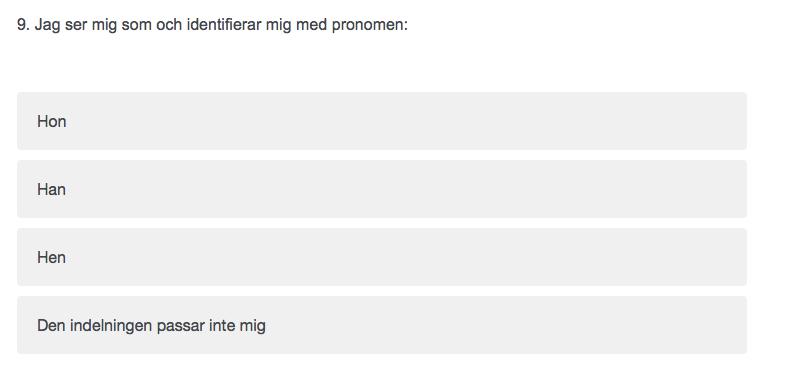Tap the gray box labeled Hen
This screenshot has width=787, height=382.
point(382,257)
